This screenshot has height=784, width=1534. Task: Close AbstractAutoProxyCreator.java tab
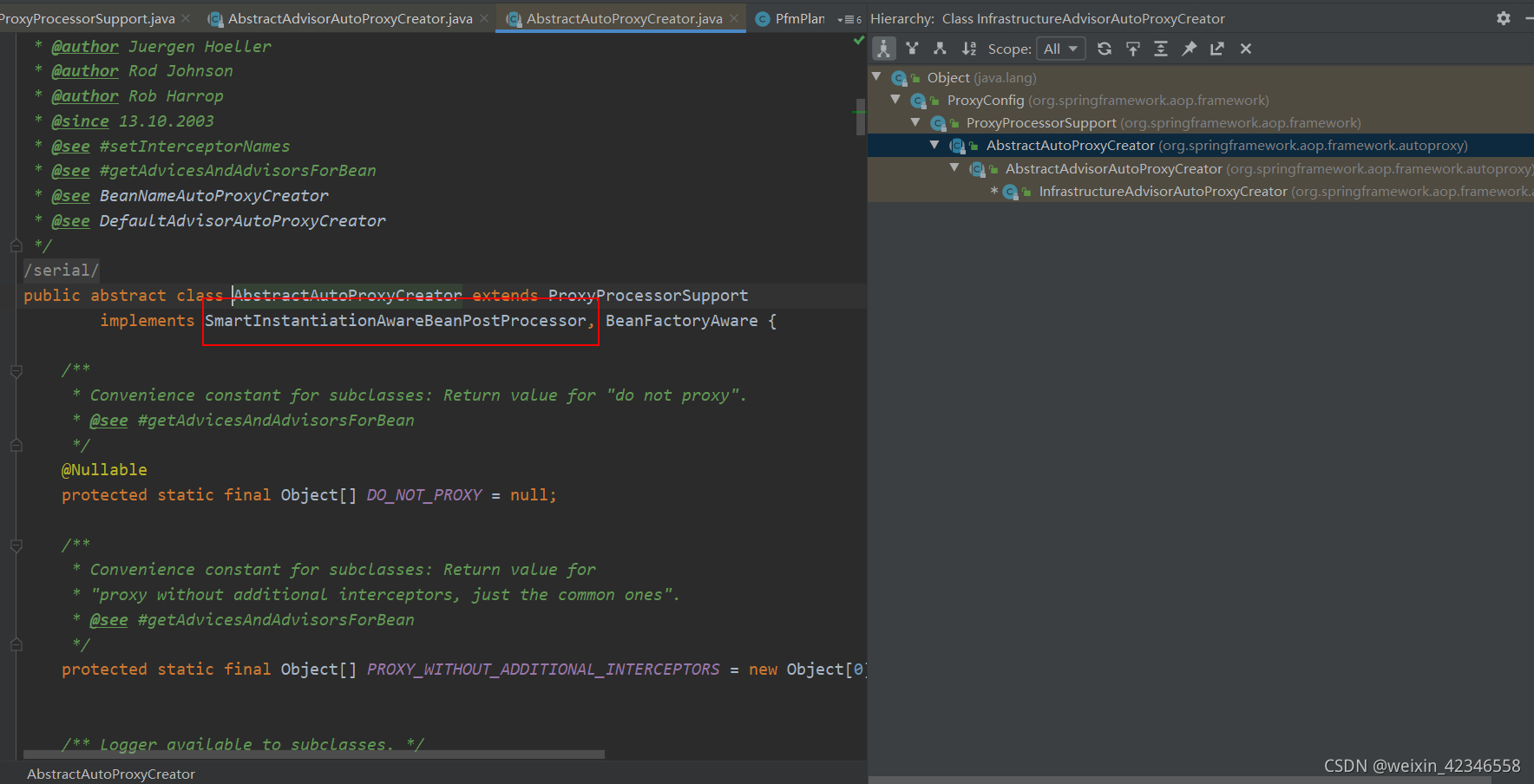point(734,18)
